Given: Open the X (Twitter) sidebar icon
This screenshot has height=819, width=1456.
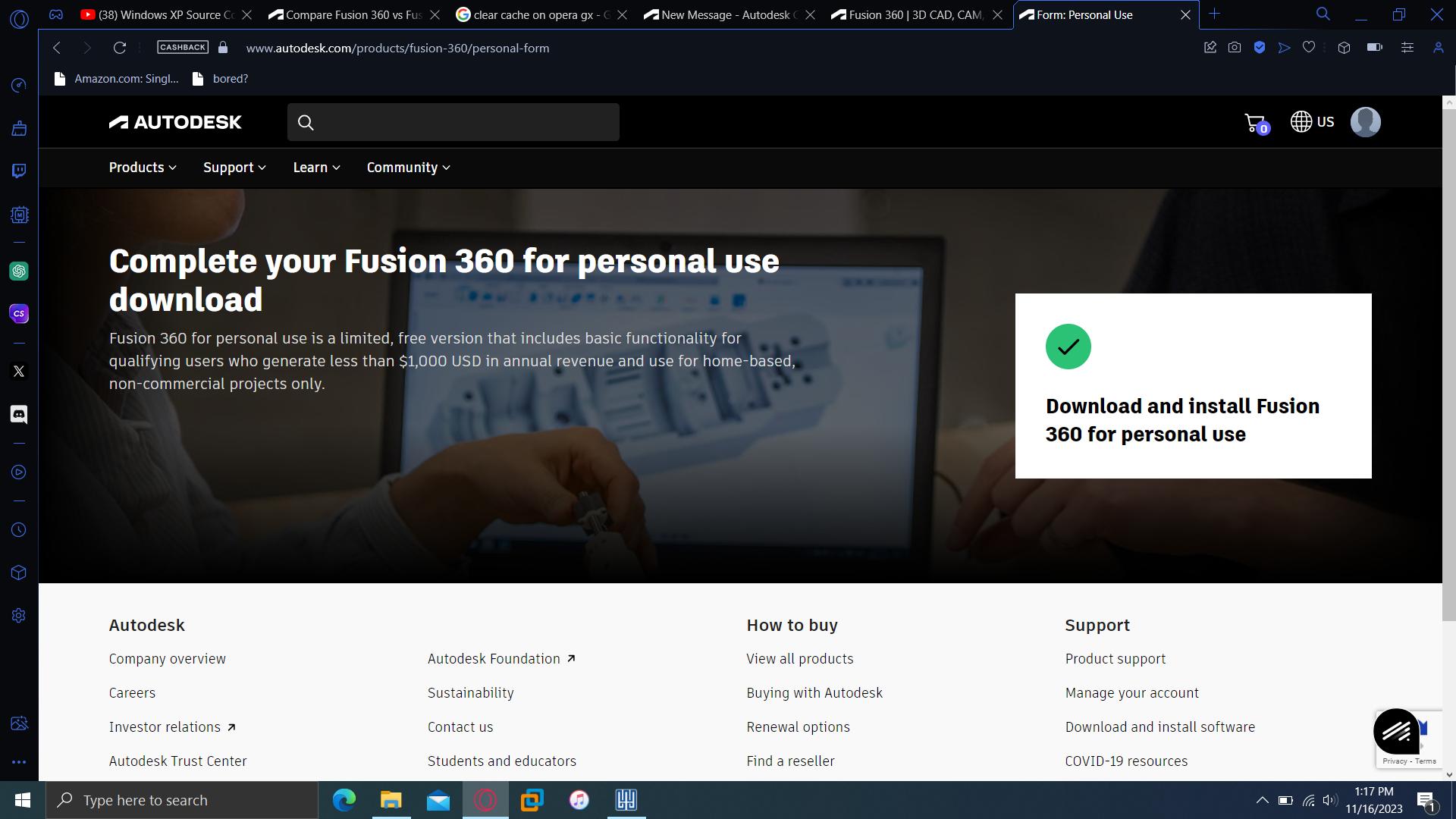Looking at the screenshot, I should click(19, 372).
